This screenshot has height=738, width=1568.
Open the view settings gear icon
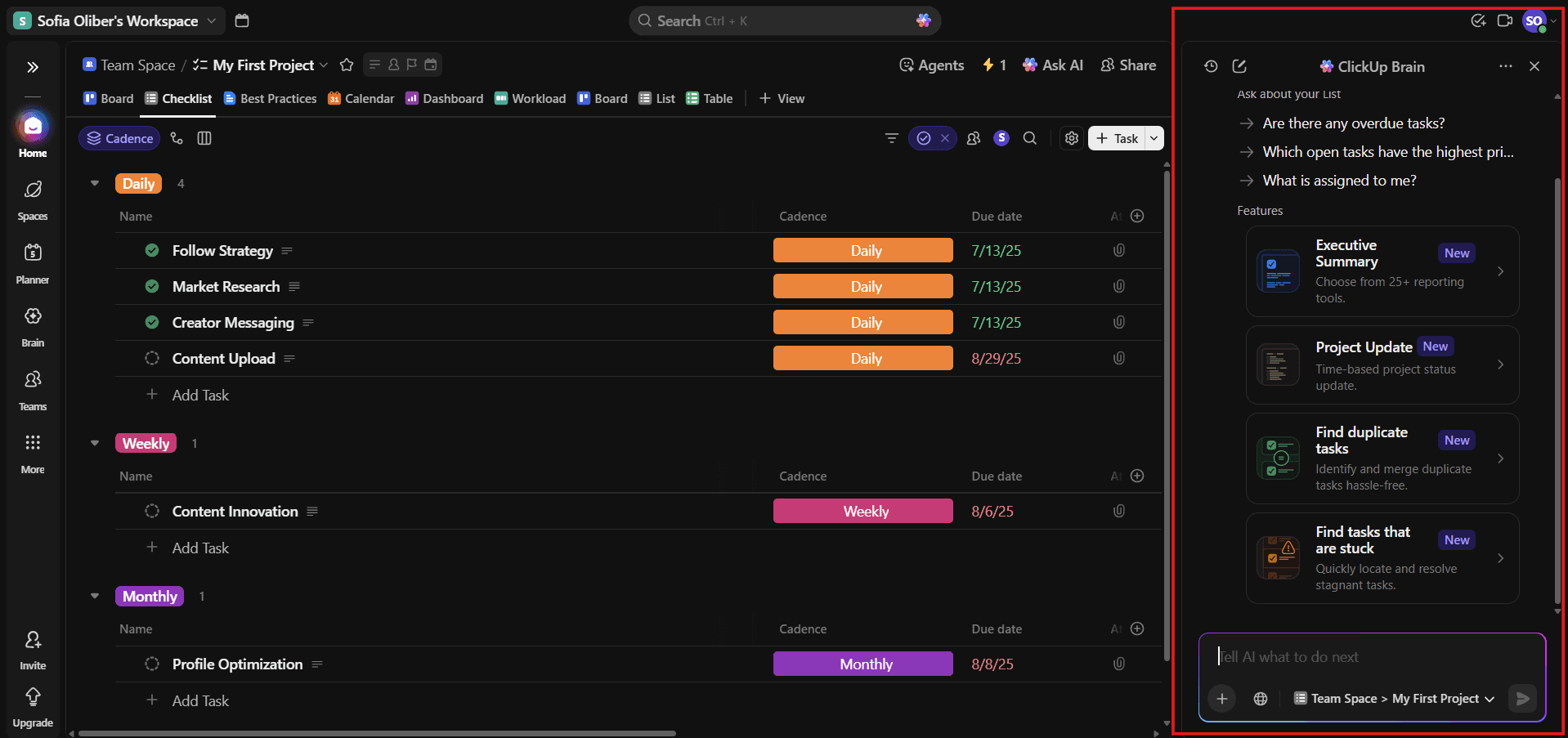(1072, 139)
